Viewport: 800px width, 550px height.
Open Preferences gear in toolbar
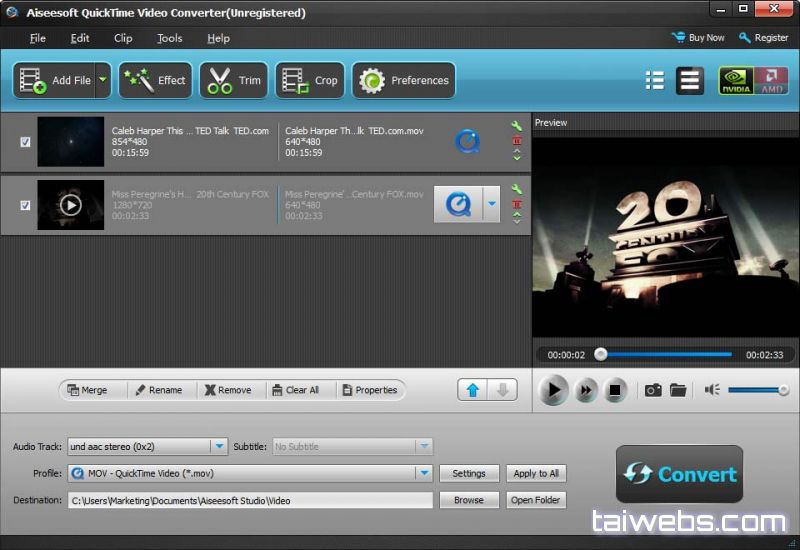[404, 81]
